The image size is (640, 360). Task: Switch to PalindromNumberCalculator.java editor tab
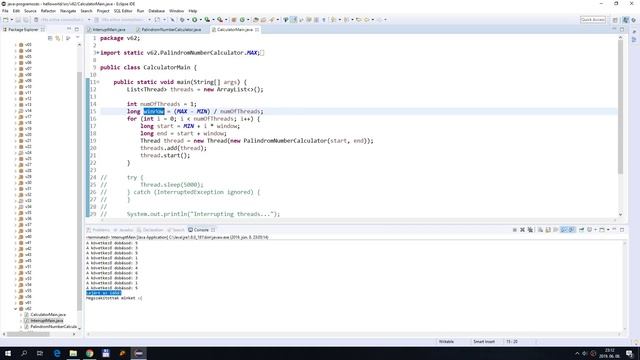(x=171, y=30)
